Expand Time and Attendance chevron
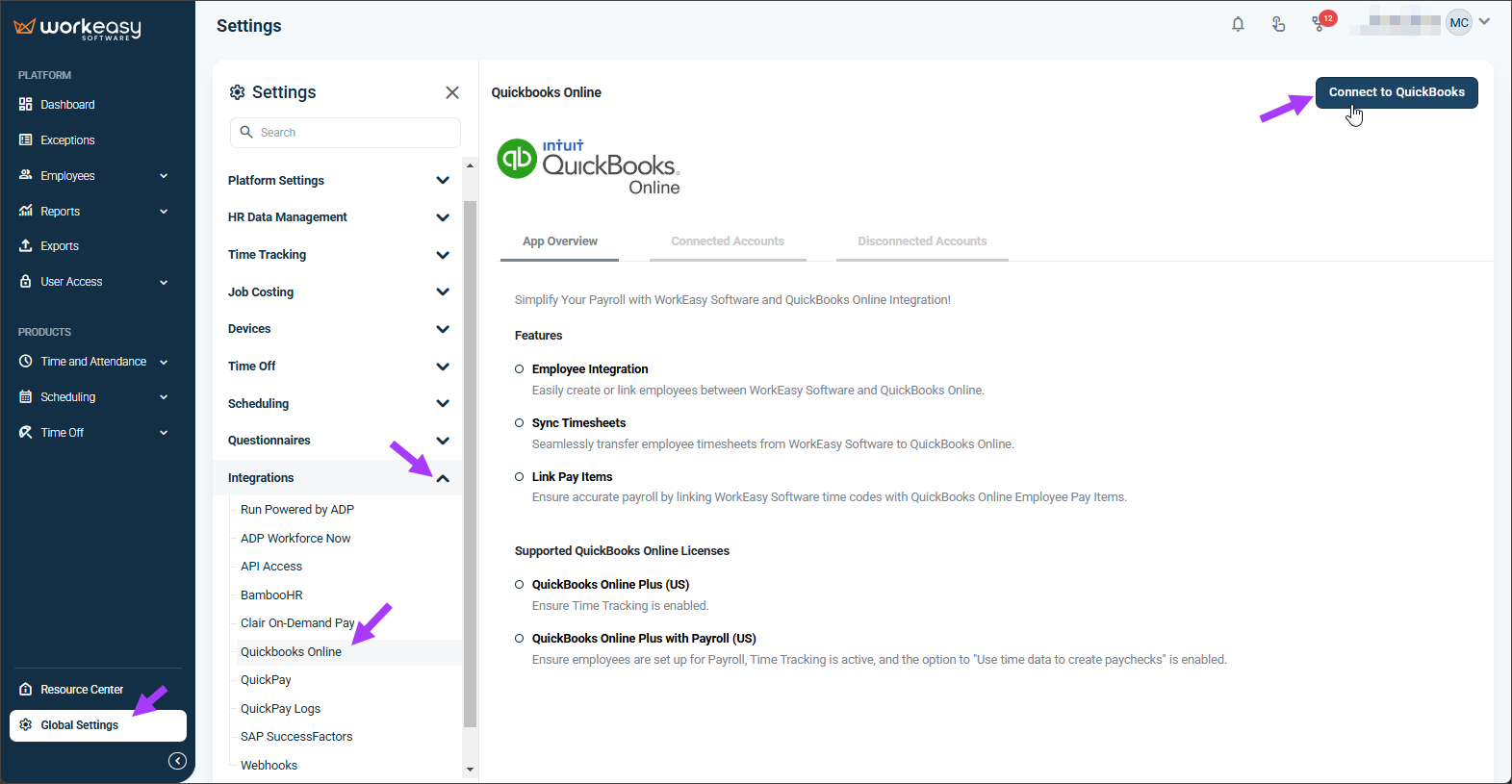 [164, 362]
